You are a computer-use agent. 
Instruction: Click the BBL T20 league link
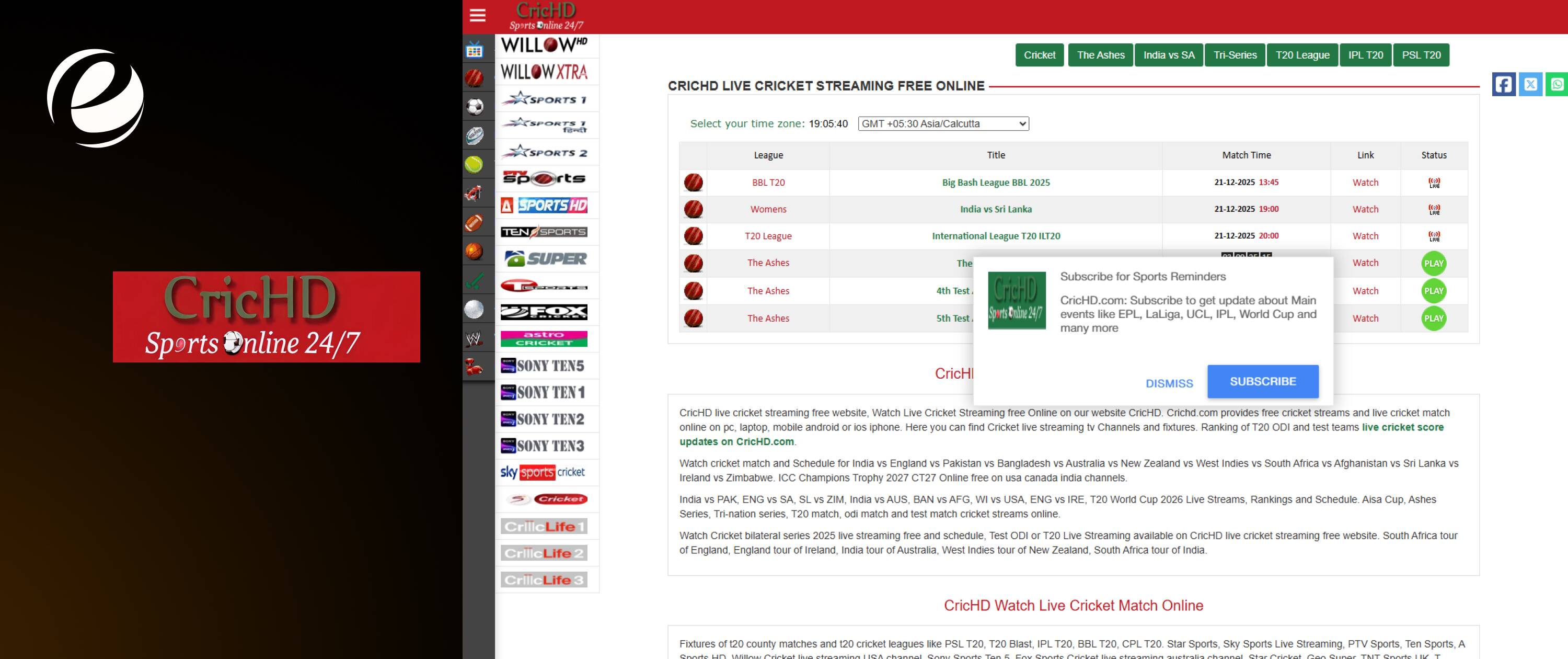pyautogui.click(x=768, y=182)
